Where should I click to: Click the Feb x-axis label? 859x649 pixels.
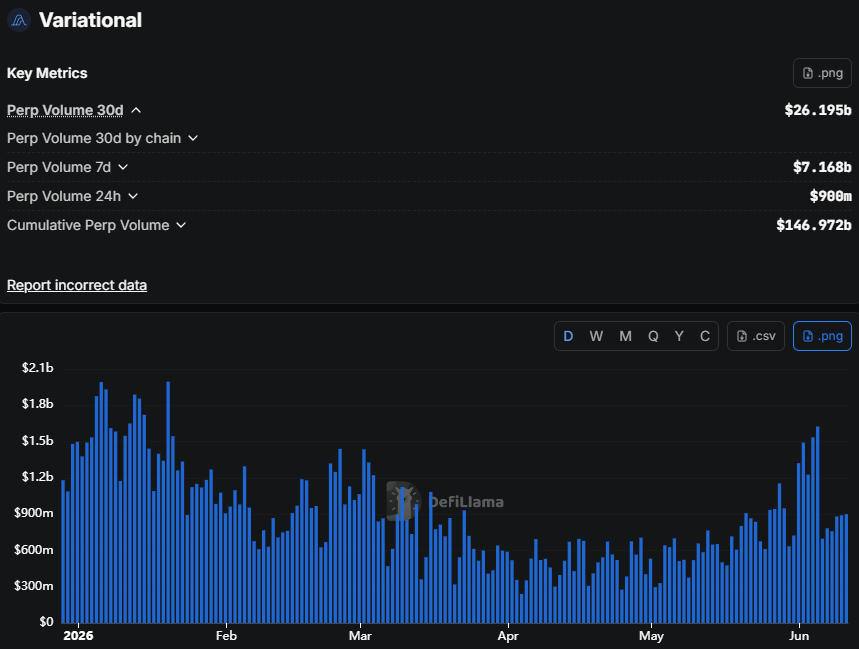[226, 636]
